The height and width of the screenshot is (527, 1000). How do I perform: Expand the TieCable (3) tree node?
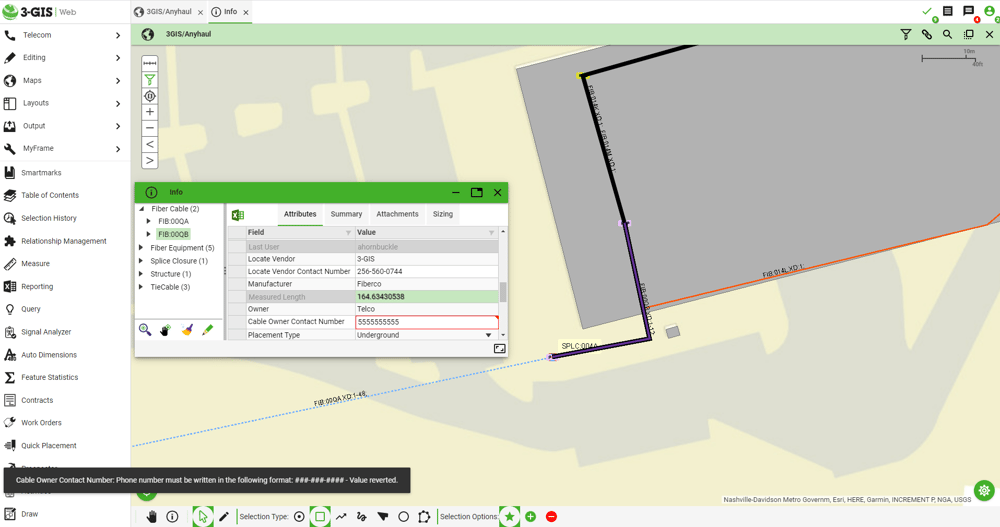[141, 287]
